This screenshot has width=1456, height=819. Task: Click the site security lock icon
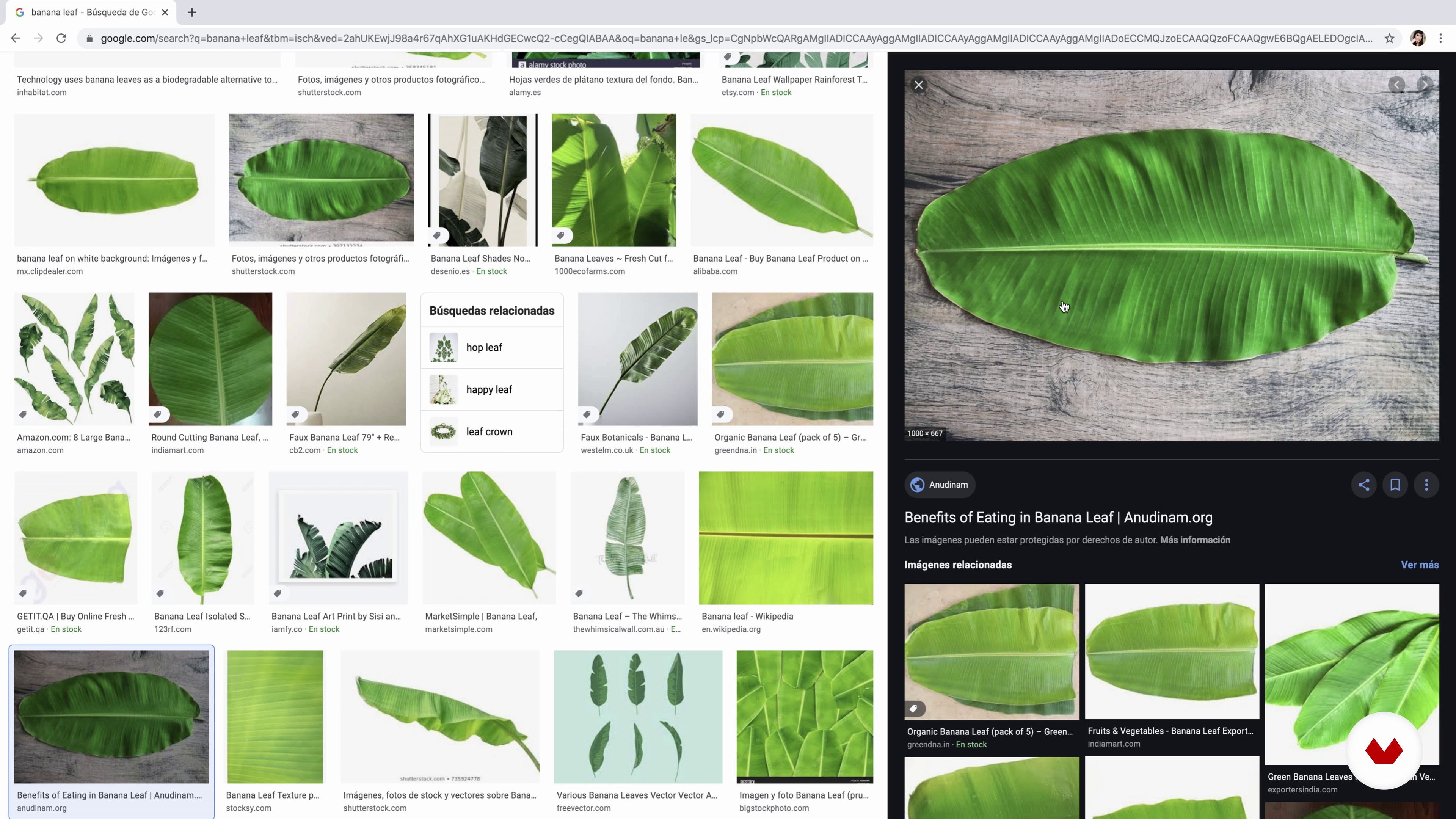click(x=89, y=38)
